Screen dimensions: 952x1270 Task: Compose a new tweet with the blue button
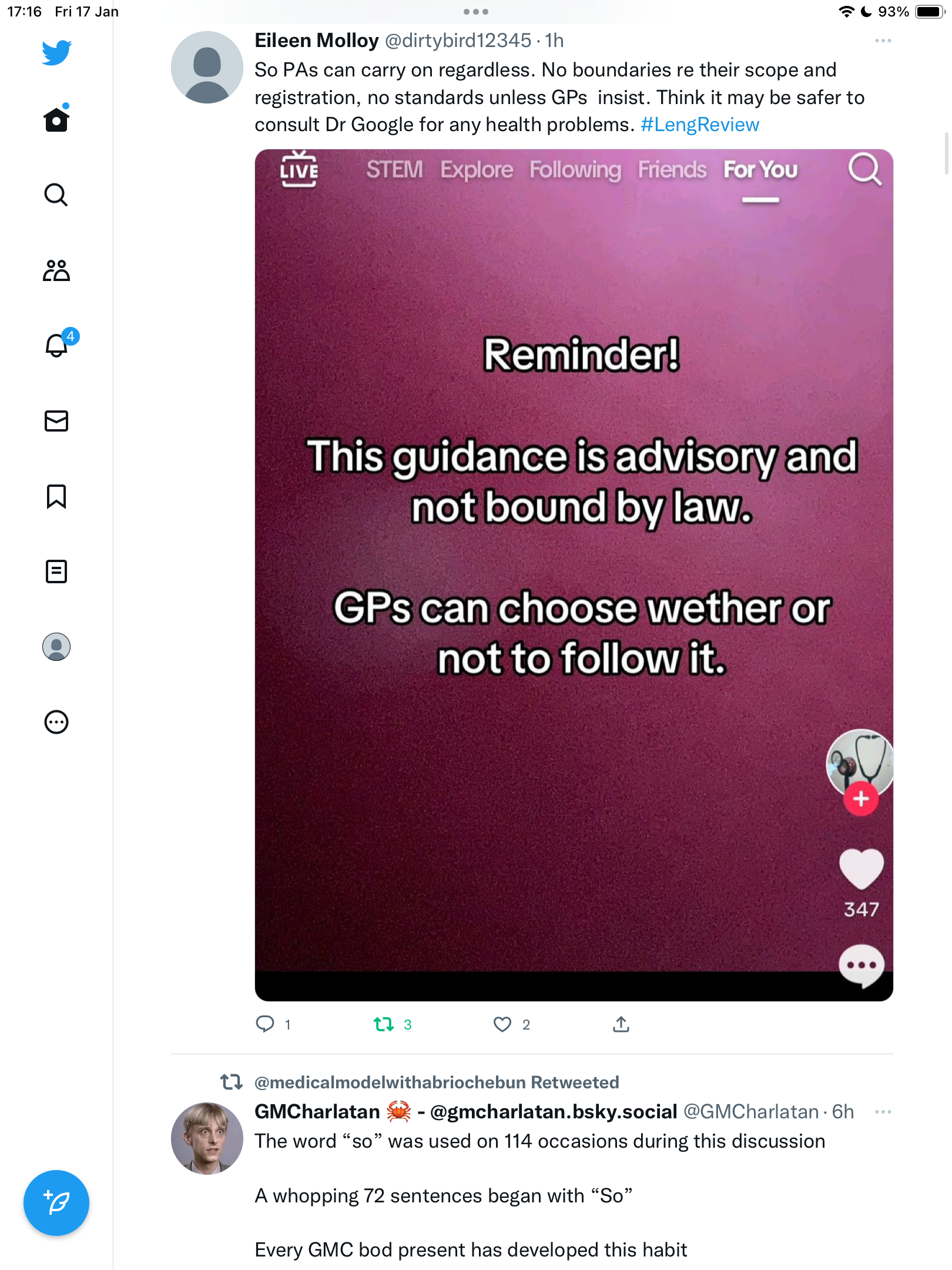point(56,1203)
